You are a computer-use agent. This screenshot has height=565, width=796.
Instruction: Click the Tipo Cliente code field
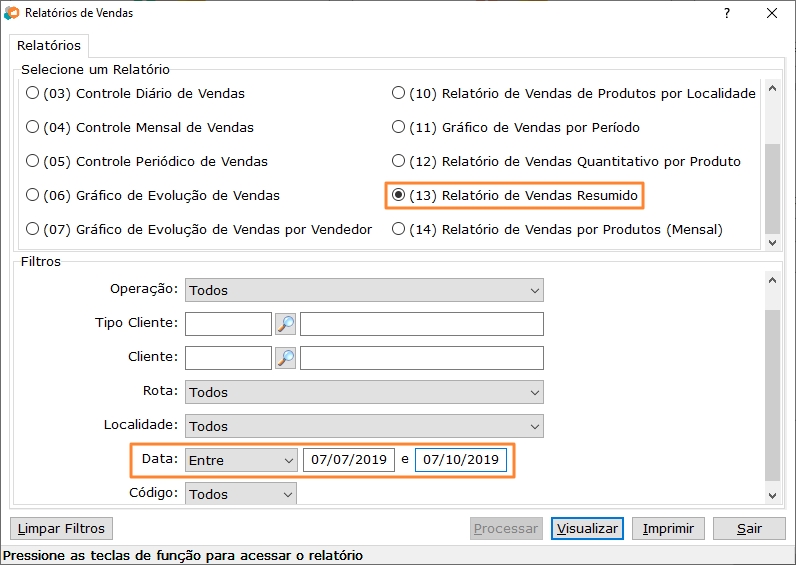pos(228,324)
